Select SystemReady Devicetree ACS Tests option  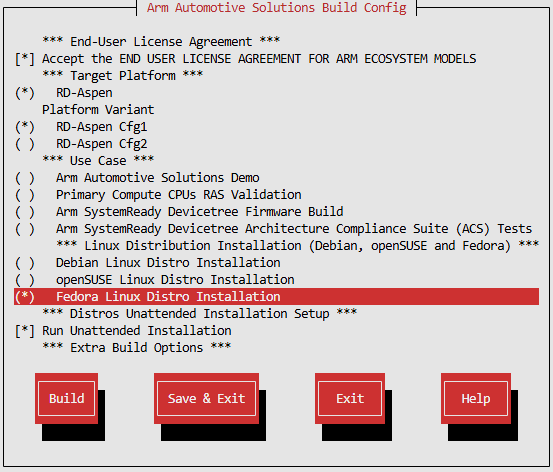click(25, 229)
